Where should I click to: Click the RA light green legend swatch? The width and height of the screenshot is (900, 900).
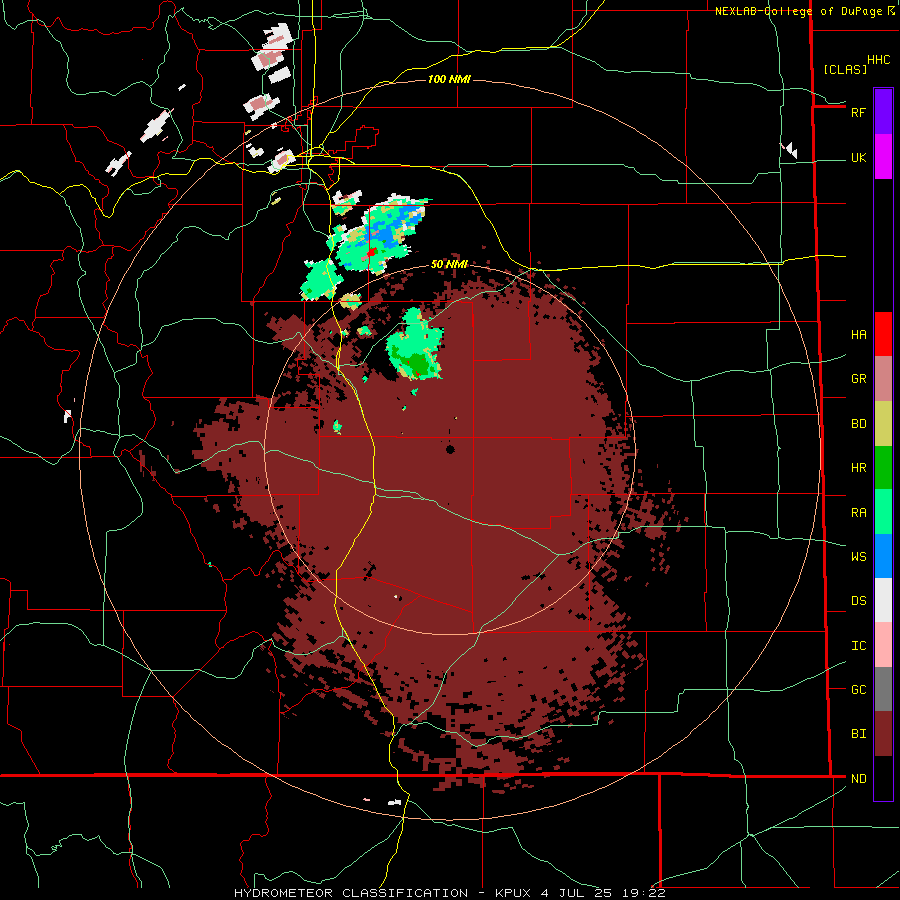pos(883,512)
